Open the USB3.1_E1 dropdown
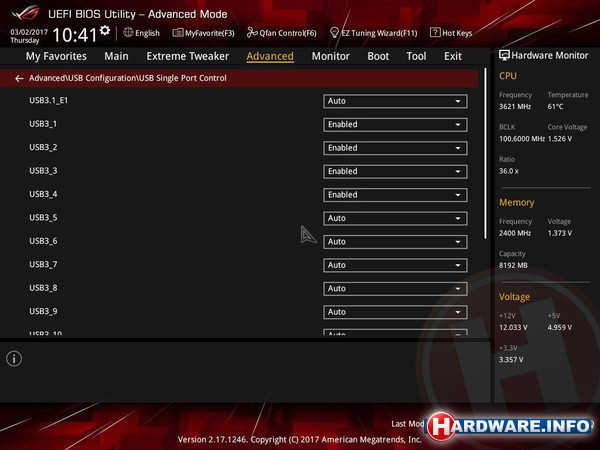This screenshot has width=600, height=450. (395, 101)
